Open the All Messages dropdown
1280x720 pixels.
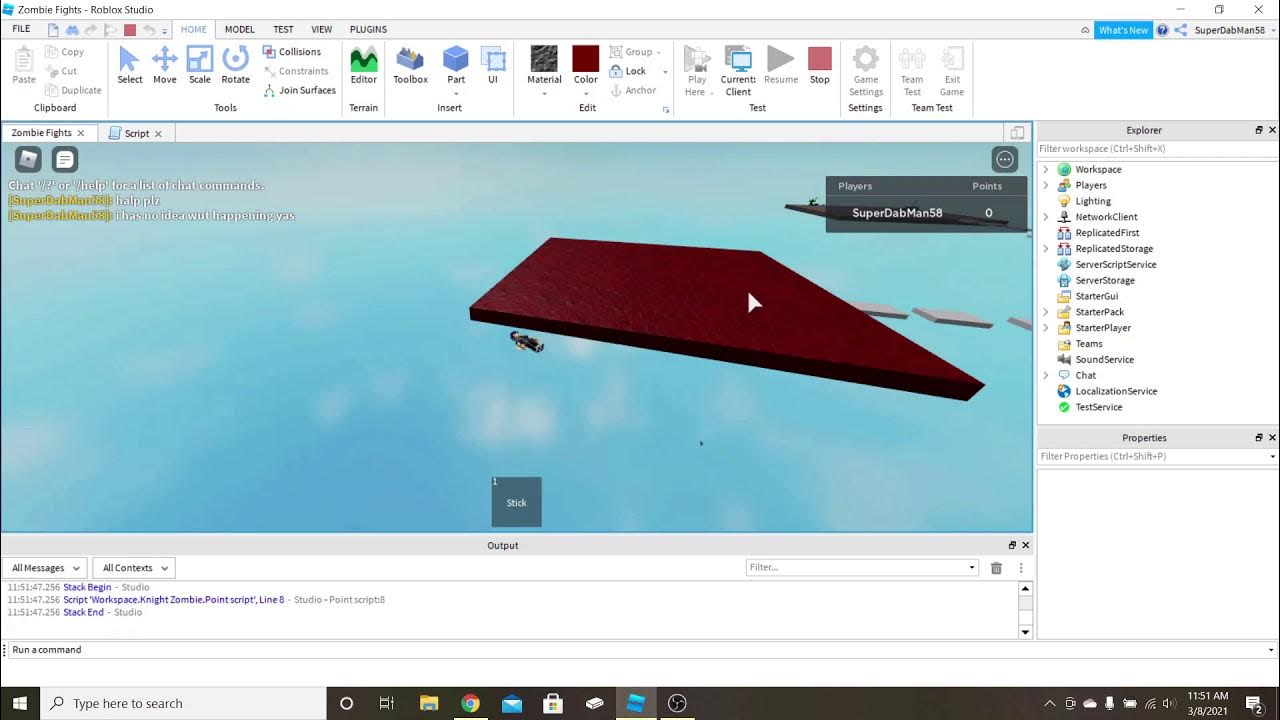tap(44, 568)
